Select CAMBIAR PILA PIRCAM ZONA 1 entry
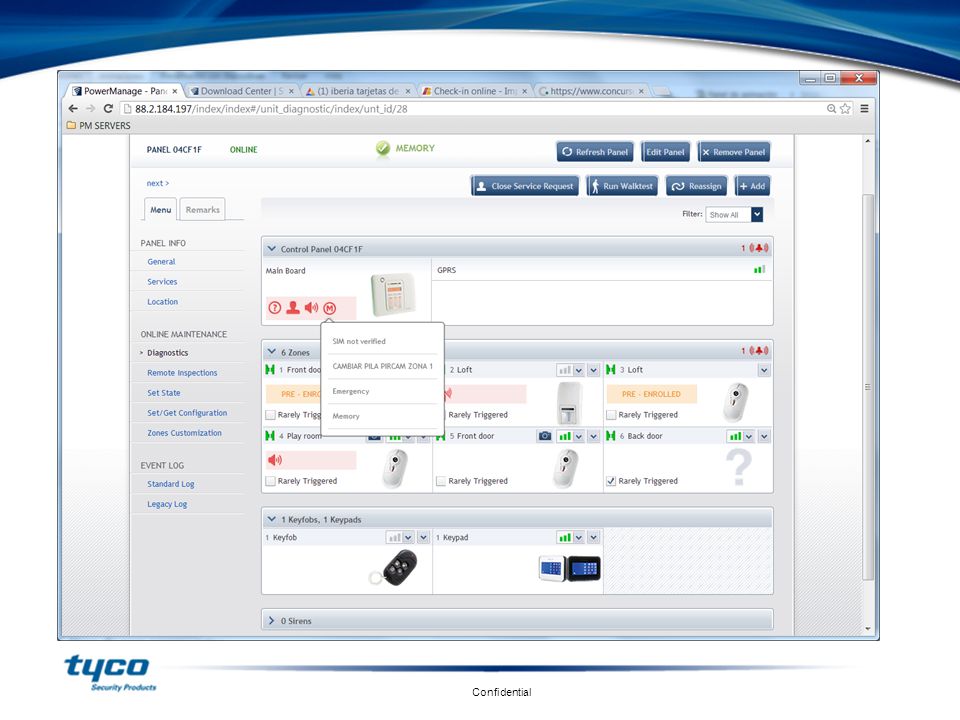Screen dimensions: 960x720 383,366
